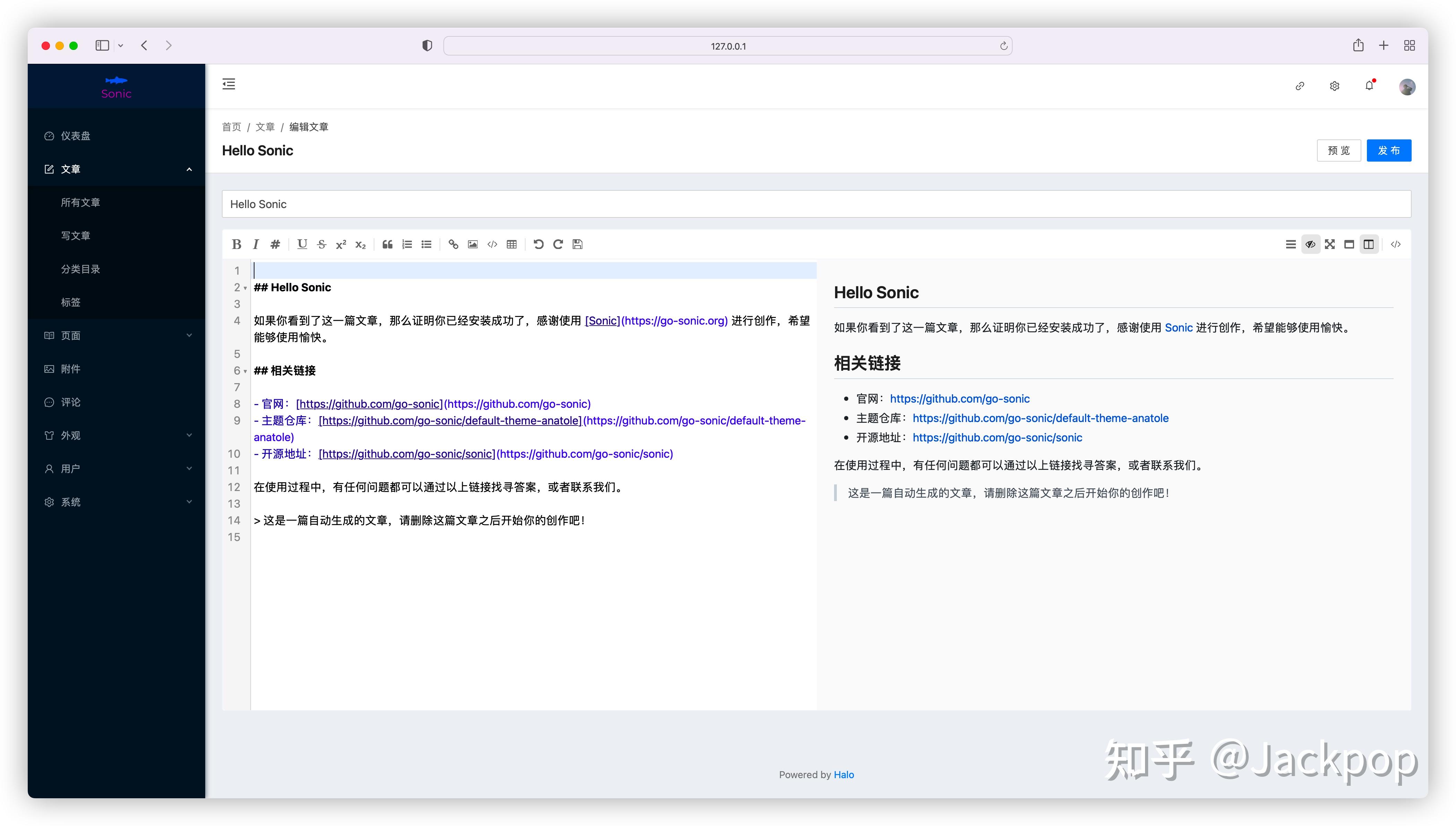Reload the page in the address bar
Screen dimensions: 1456x826
tap(1004, 46)
